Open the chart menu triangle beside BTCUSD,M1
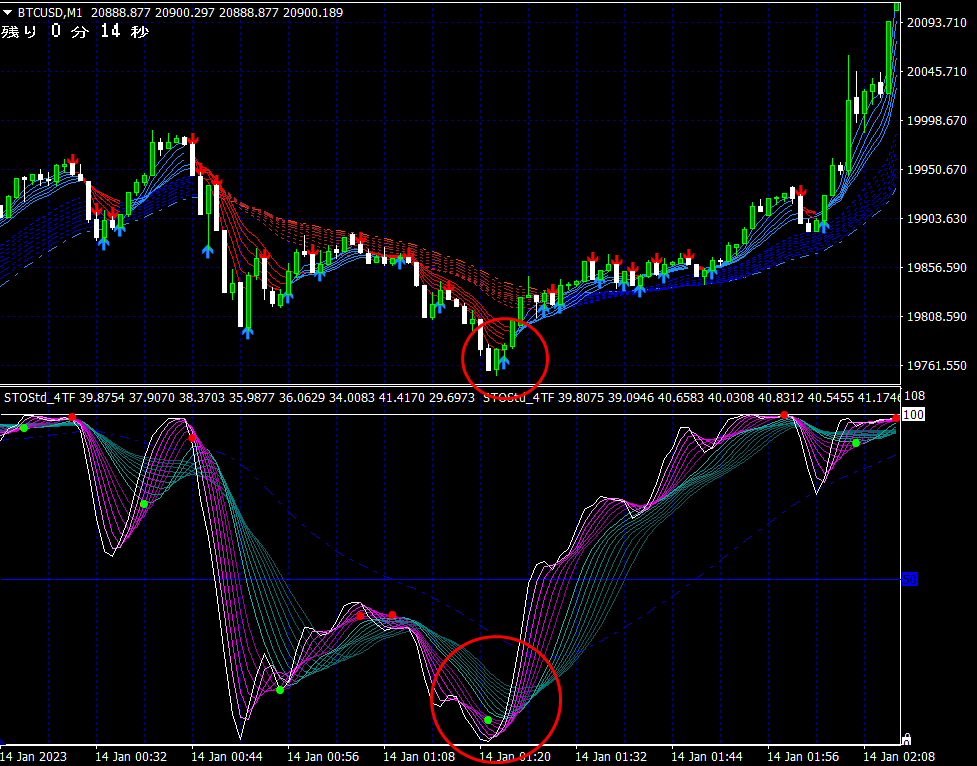 [x=8, y=12]
